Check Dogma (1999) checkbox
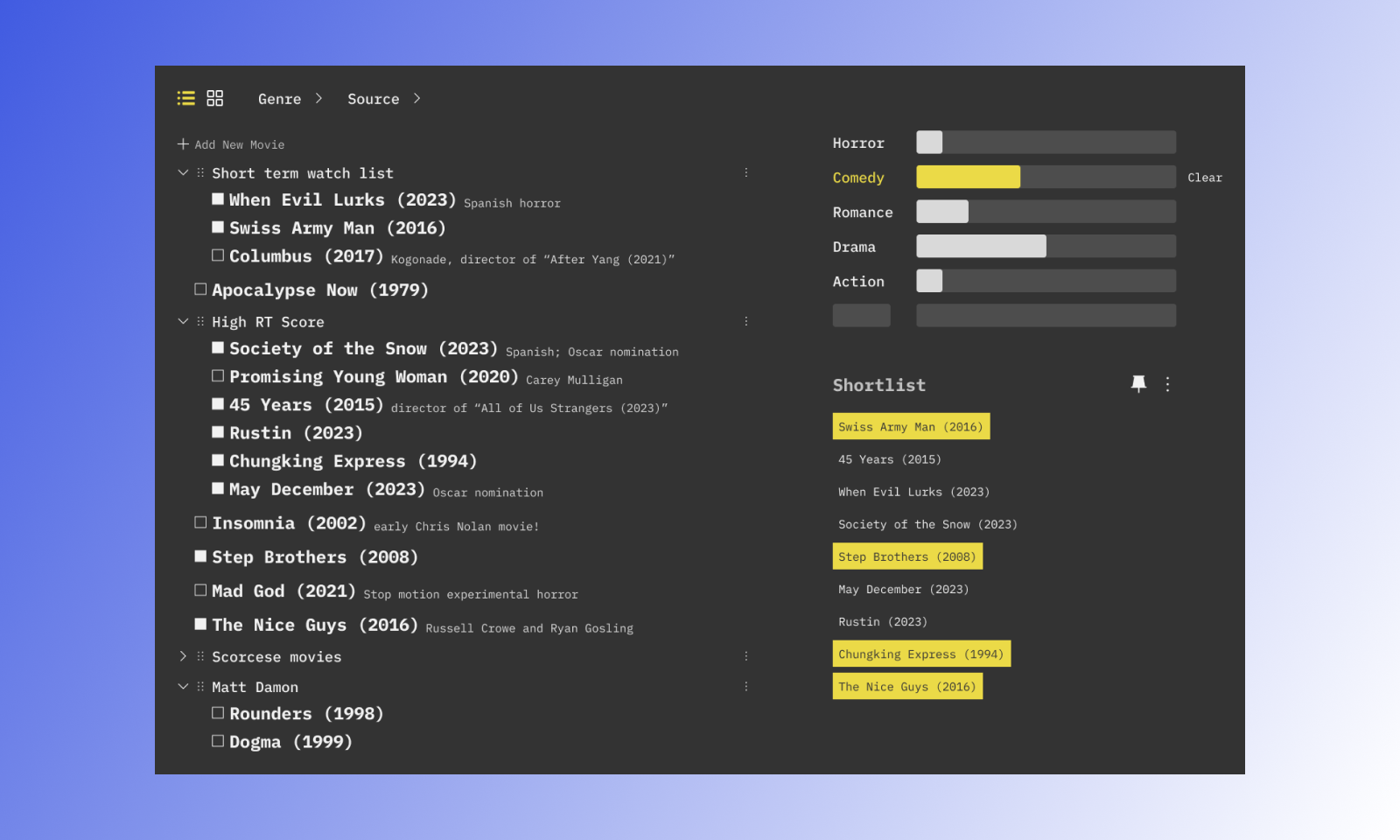 pyautogui.click(x=218, y=740)
